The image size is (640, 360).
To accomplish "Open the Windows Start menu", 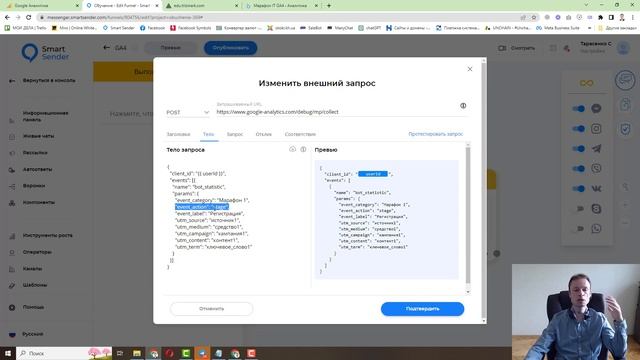I will click(x=8, y=353).
